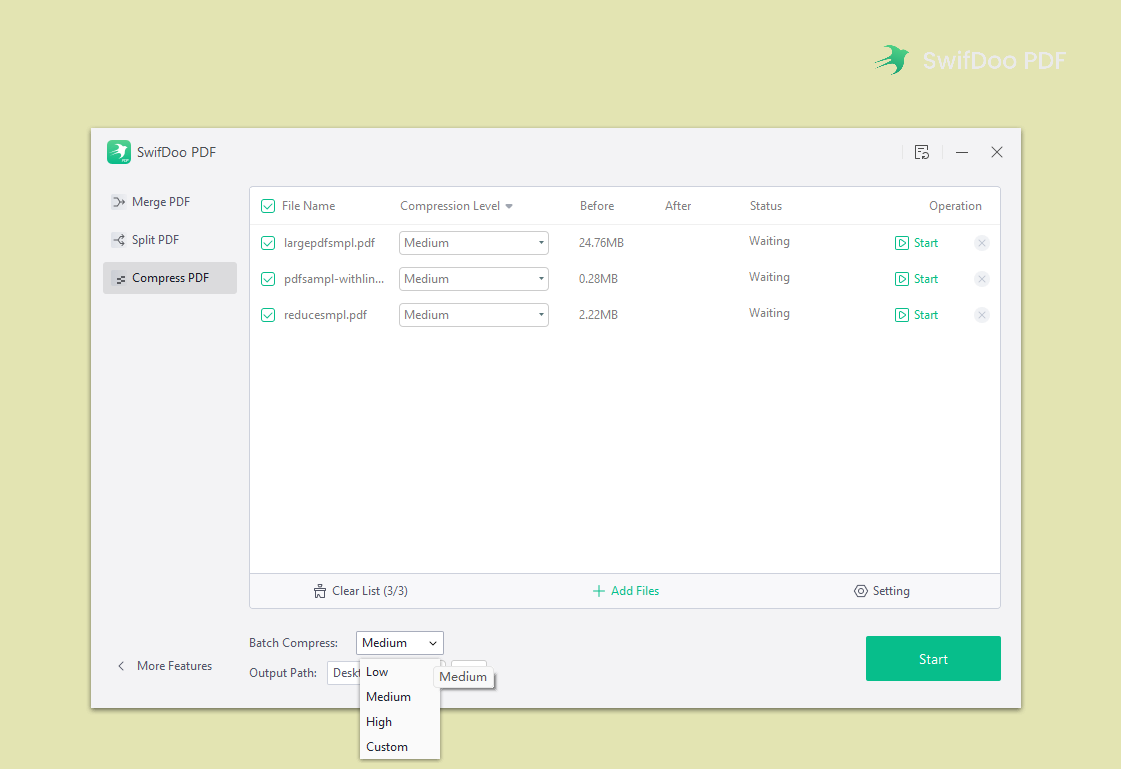Click the file name largepdfsmpl.pdf
This screenshot has height=769, width=1121.
click(330, 243)
